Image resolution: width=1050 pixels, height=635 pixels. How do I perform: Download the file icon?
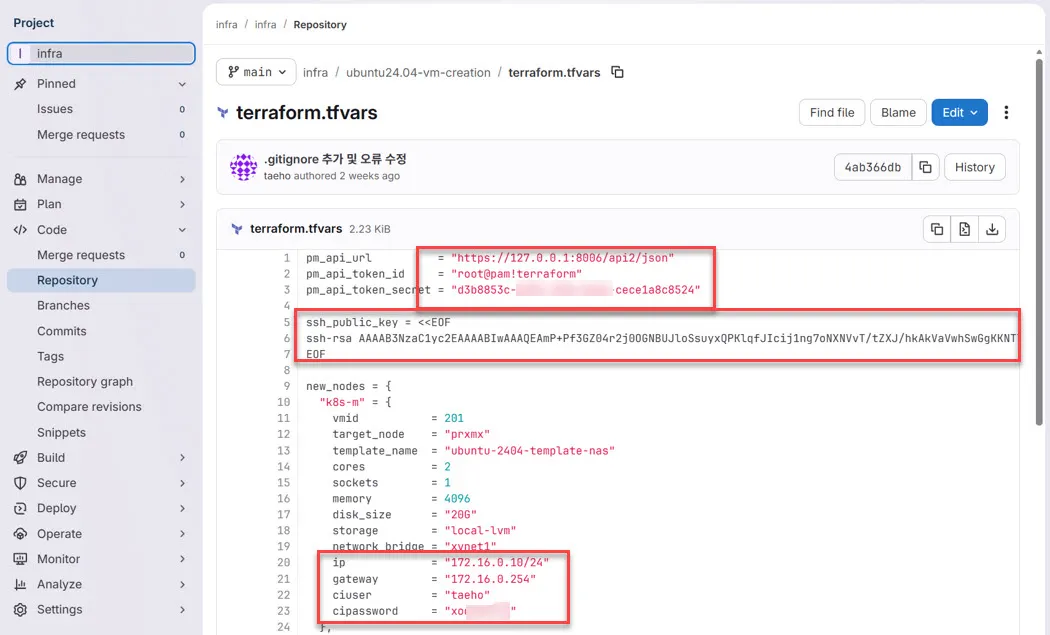pos(992,229)
